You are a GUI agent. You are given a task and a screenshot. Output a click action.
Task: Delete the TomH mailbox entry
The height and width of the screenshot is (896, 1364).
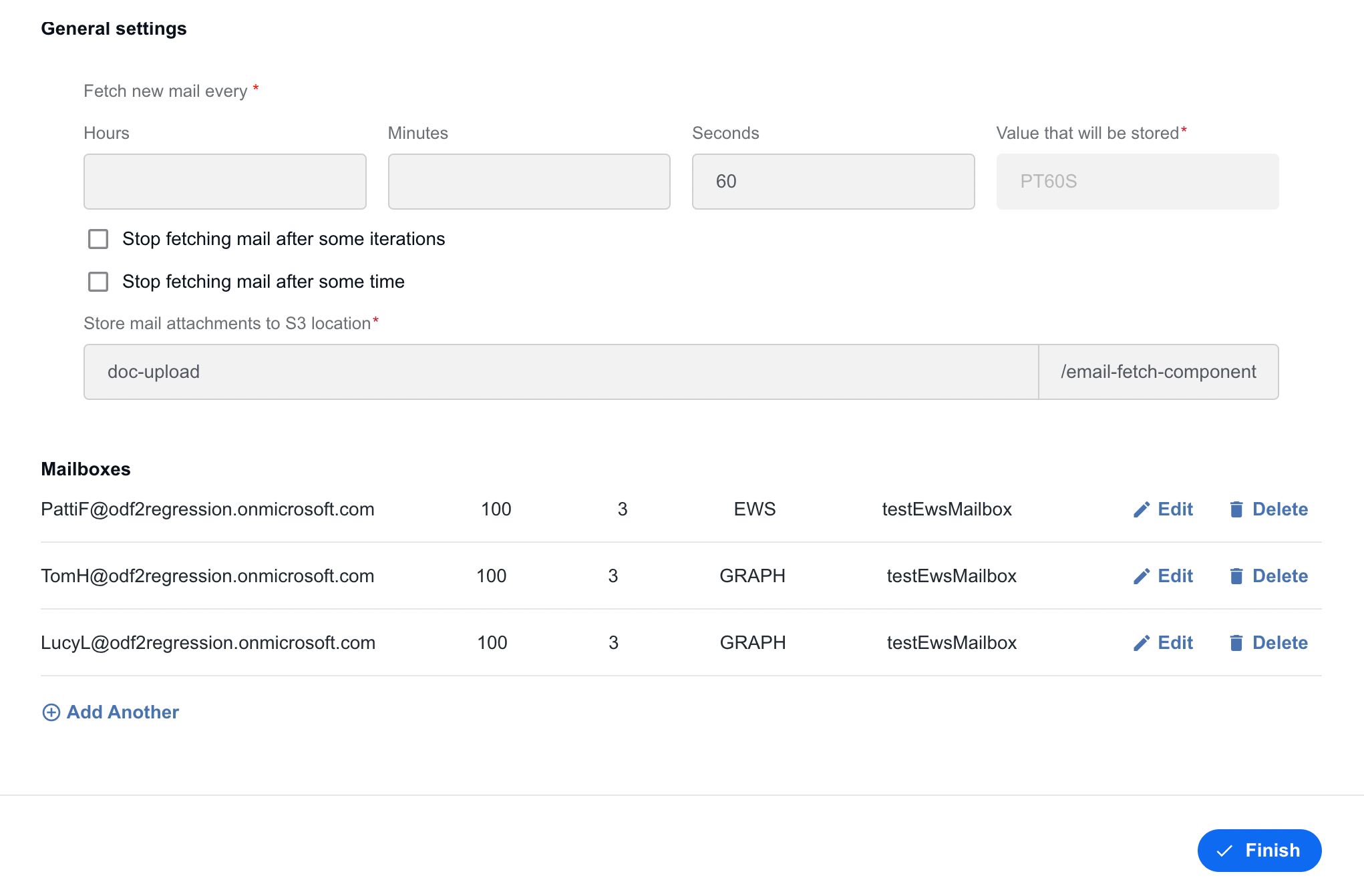(1268, 576)
